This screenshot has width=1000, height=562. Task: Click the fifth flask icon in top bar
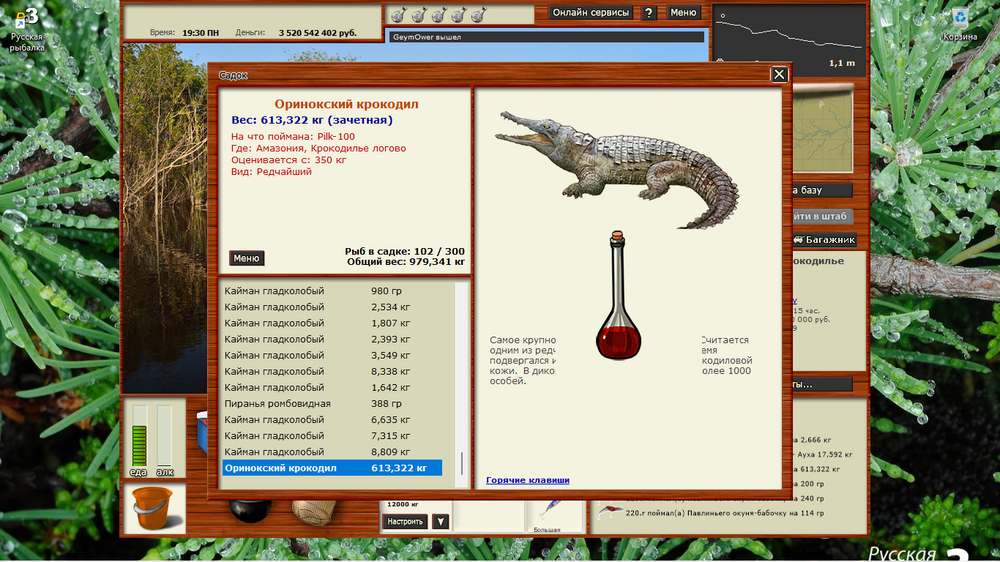point(478,15)
